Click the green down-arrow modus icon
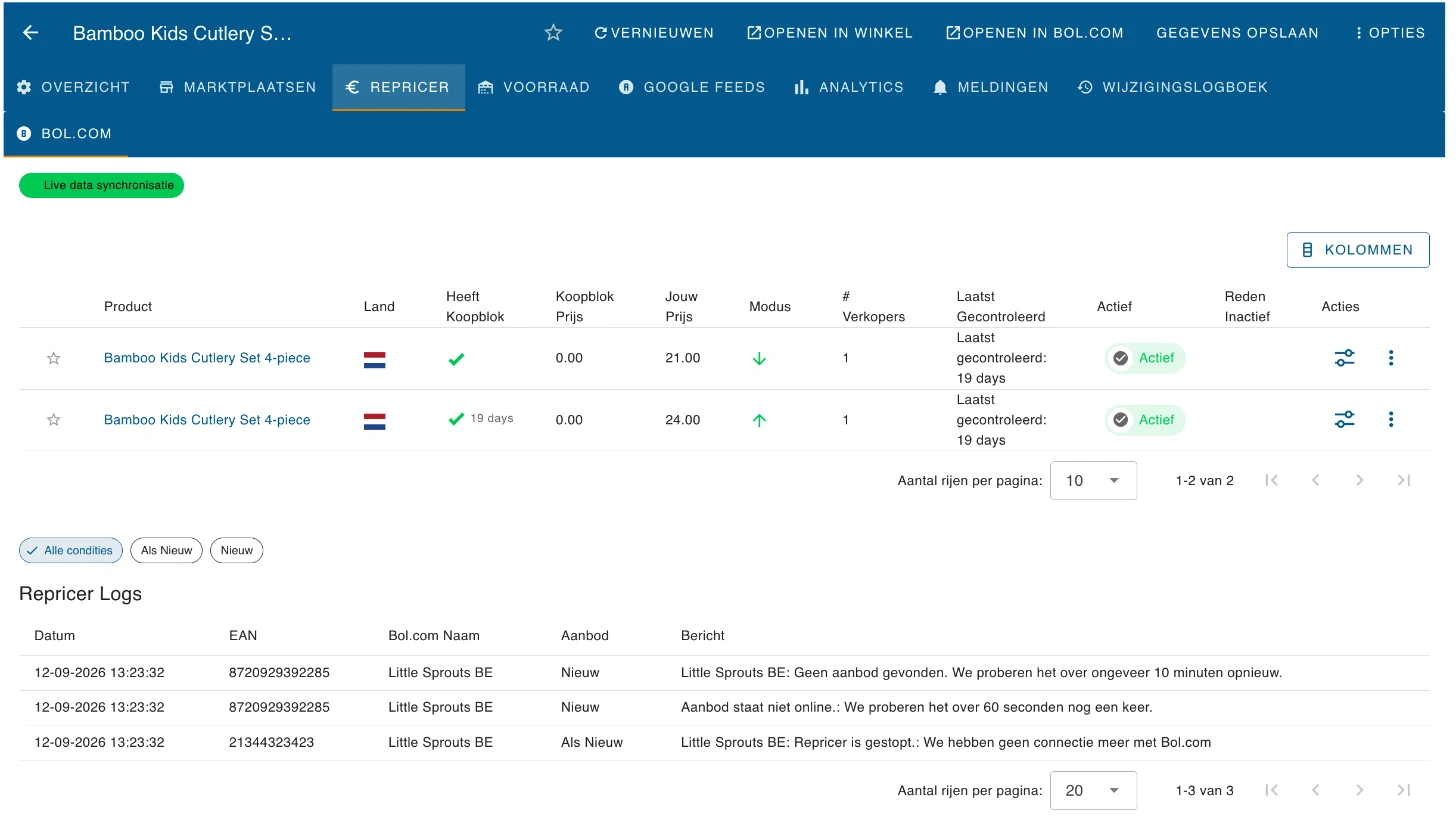Image resolution: width=1456 pixels, height=838 pixels. (759, 358)
